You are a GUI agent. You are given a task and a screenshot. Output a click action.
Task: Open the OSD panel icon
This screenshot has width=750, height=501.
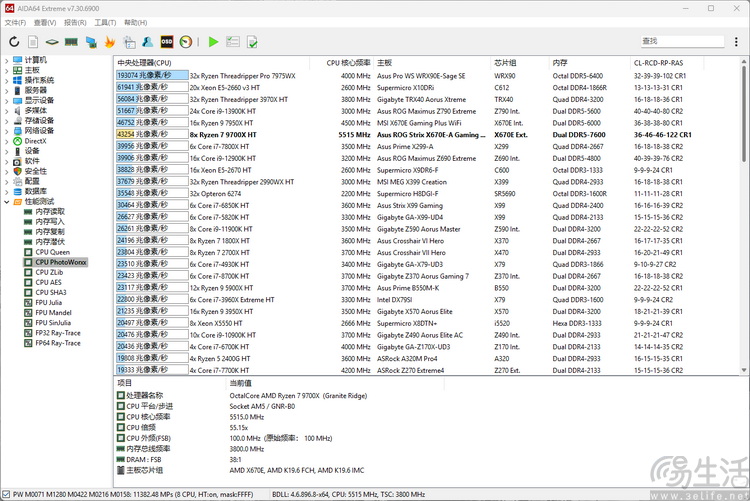167,42
